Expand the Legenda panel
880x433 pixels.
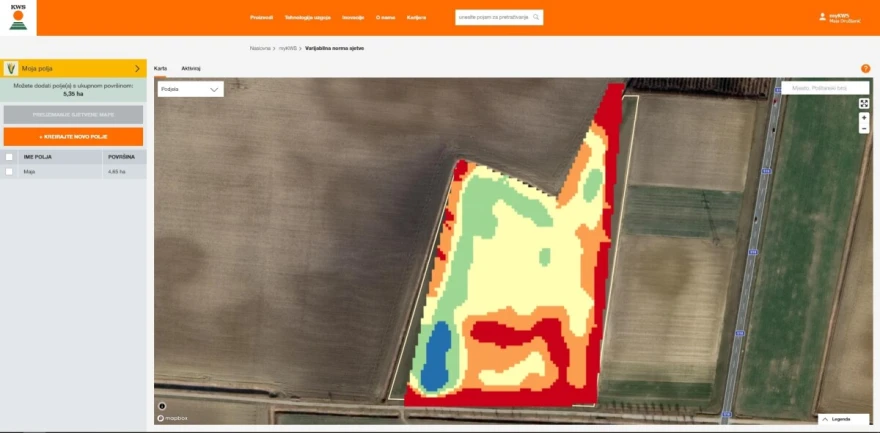point(844,419)
